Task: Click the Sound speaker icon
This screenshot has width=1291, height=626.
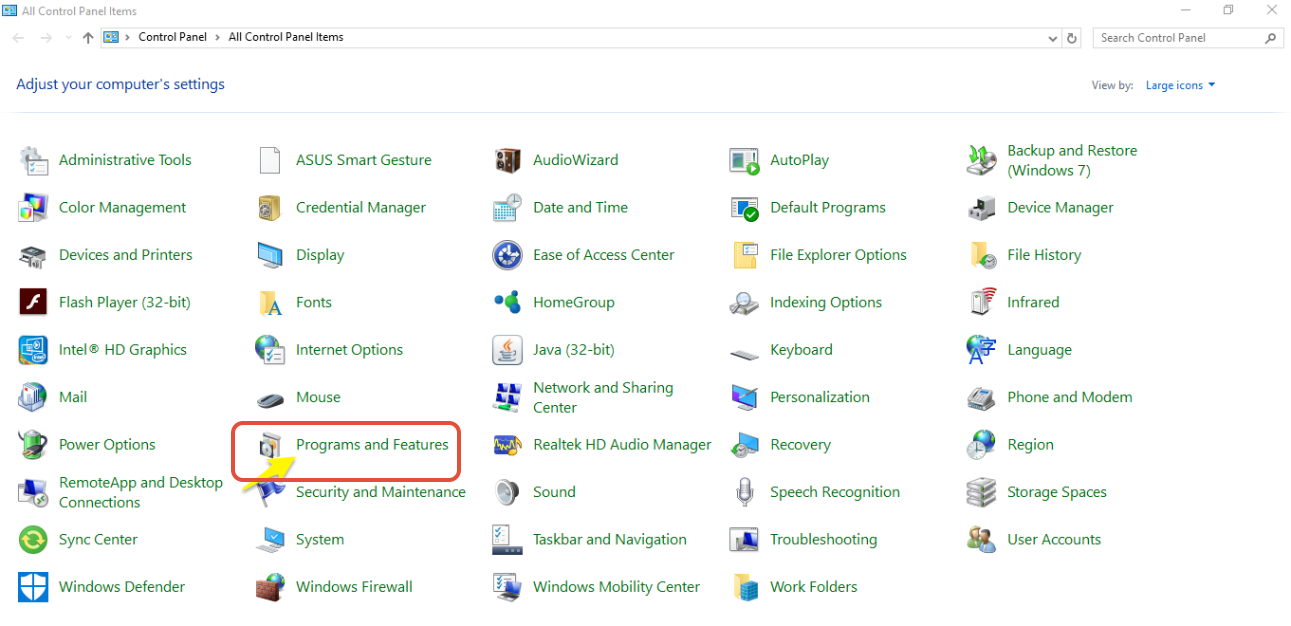Action: point(507,492)
